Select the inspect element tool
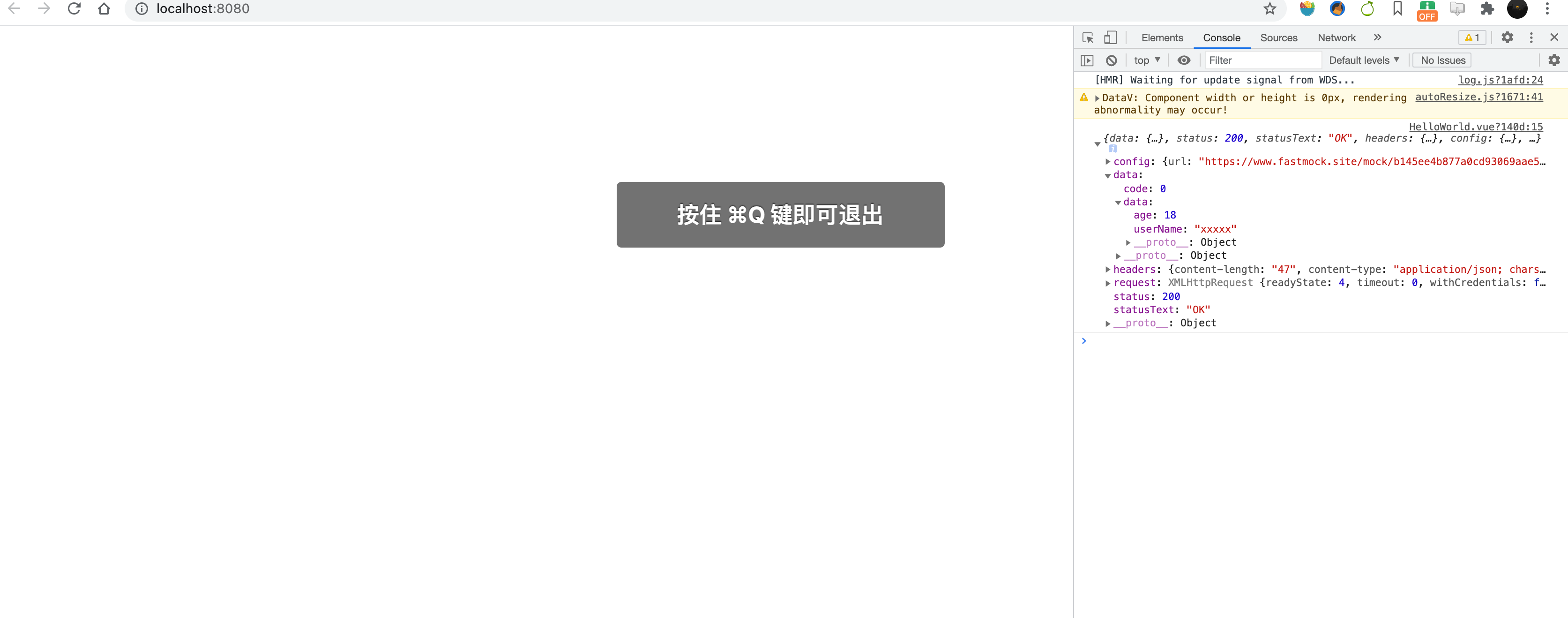The width and height of the screenshot is (1568, 618). click(1087, 37)
